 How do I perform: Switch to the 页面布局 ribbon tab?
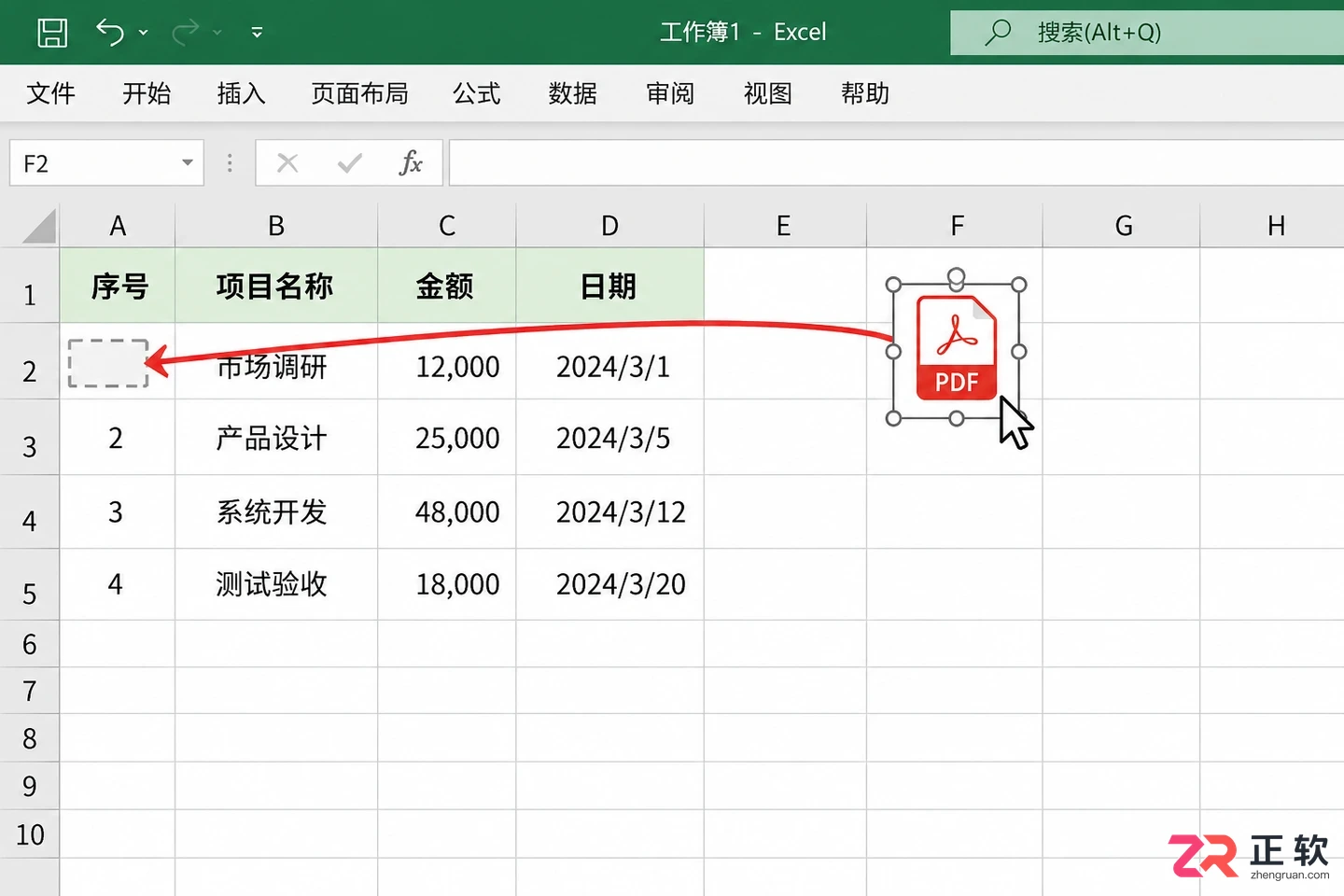click(x=359, y=93)
